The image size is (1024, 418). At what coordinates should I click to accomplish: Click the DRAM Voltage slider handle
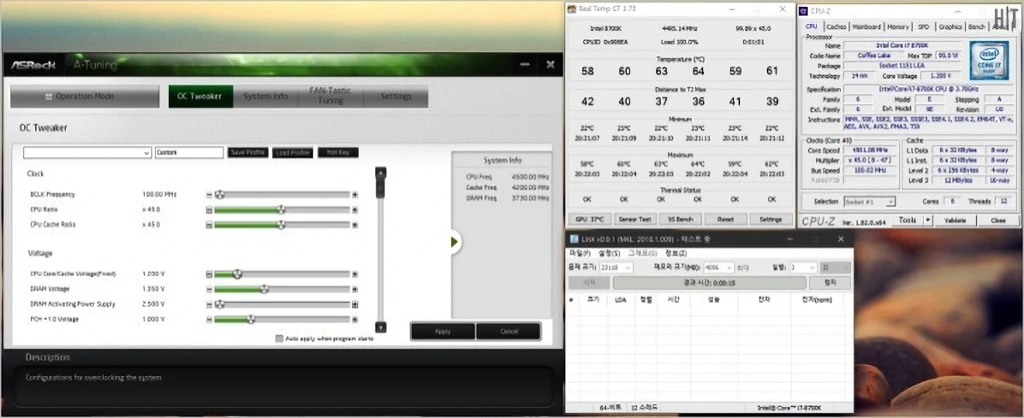pos(264,289)
